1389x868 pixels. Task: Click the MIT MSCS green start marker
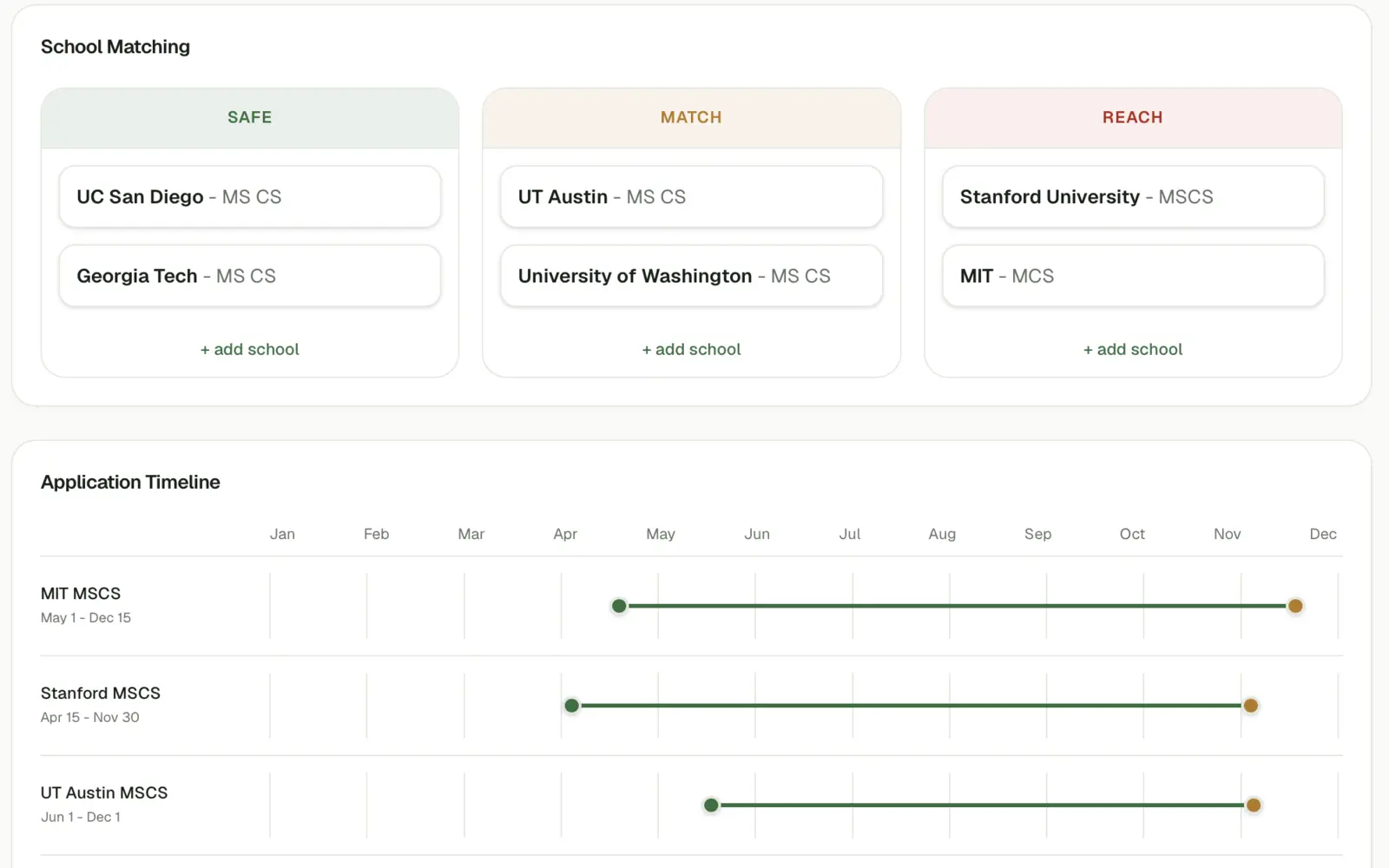pyautogui.click(x=619, y=606)
